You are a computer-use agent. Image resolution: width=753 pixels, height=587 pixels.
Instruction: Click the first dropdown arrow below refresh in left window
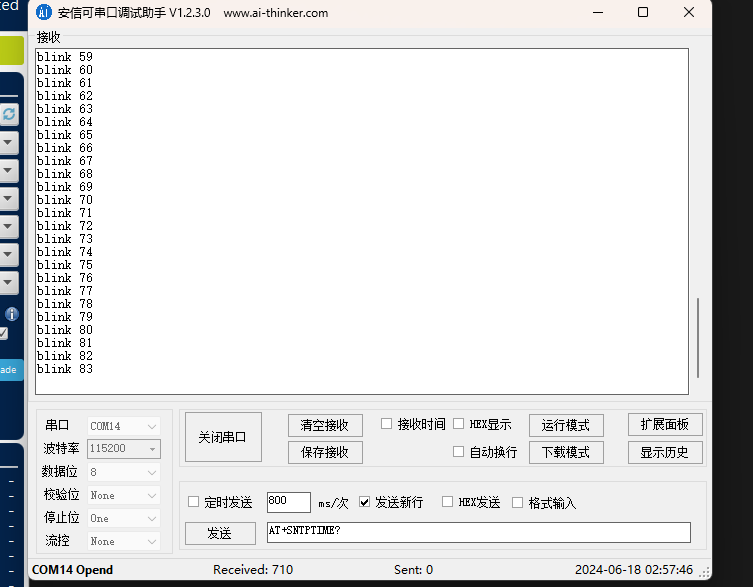8,143
